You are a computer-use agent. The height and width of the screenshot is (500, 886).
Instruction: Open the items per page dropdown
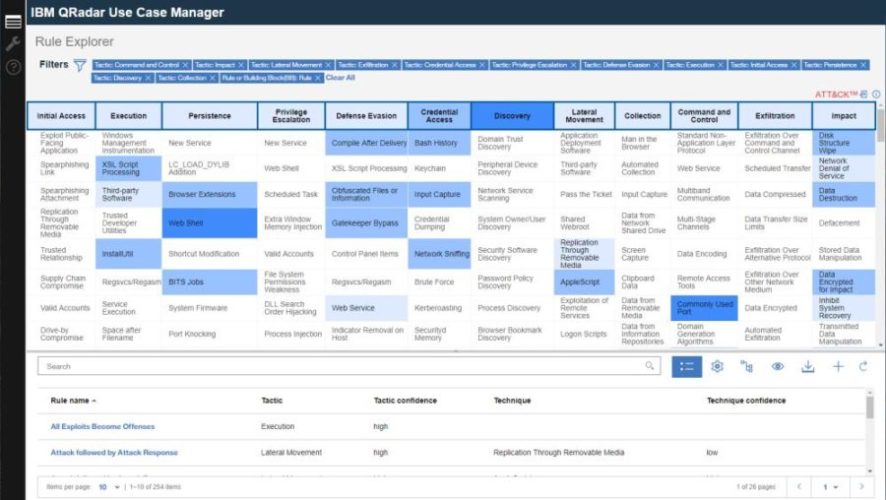[x=109, y=487]
